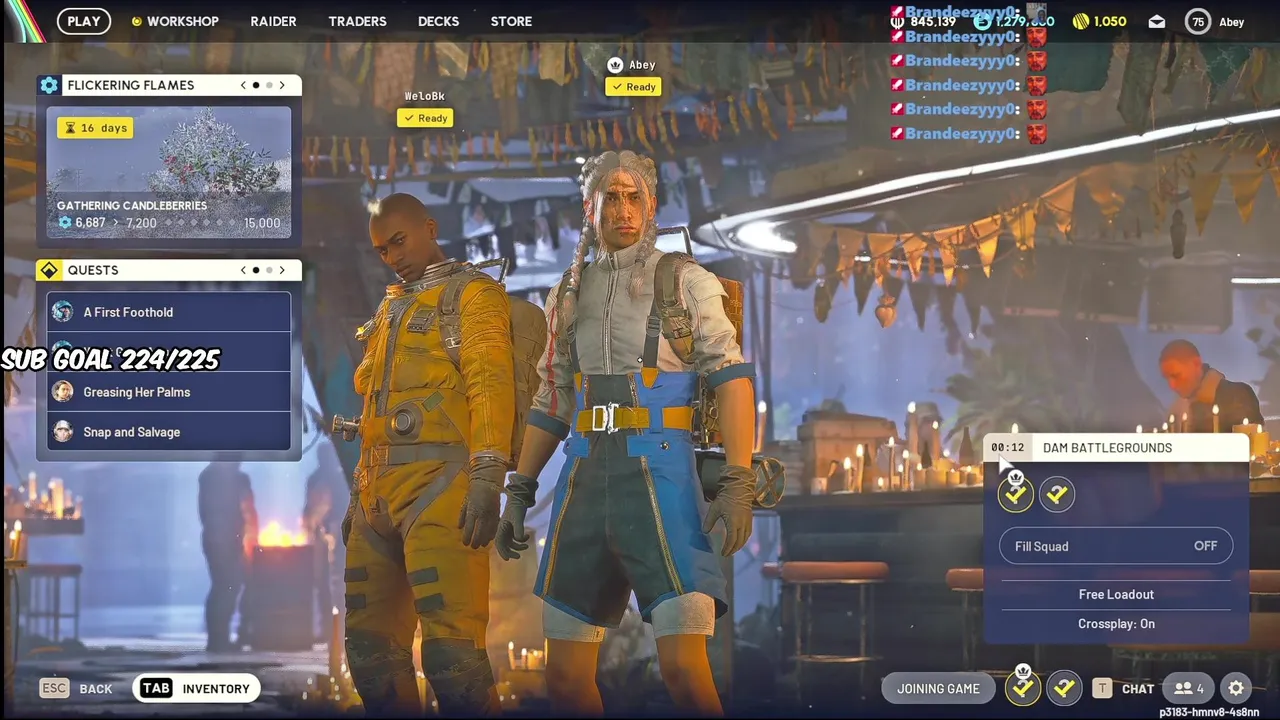Go to next Quests page

click(282, 270)
